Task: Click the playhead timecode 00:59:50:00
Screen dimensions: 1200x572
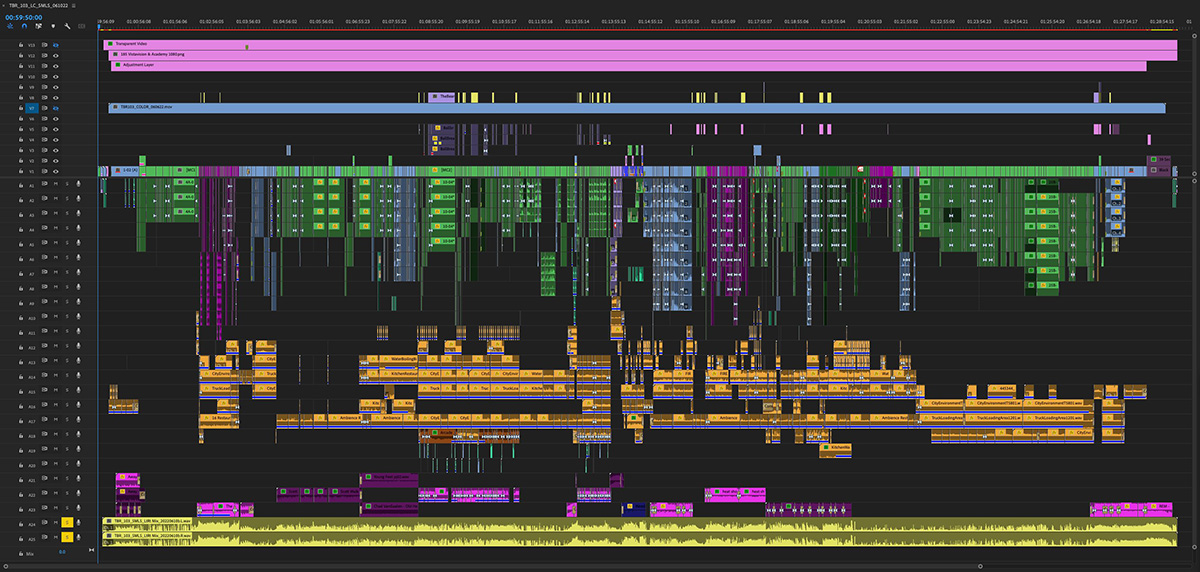Action: (24, 17)
